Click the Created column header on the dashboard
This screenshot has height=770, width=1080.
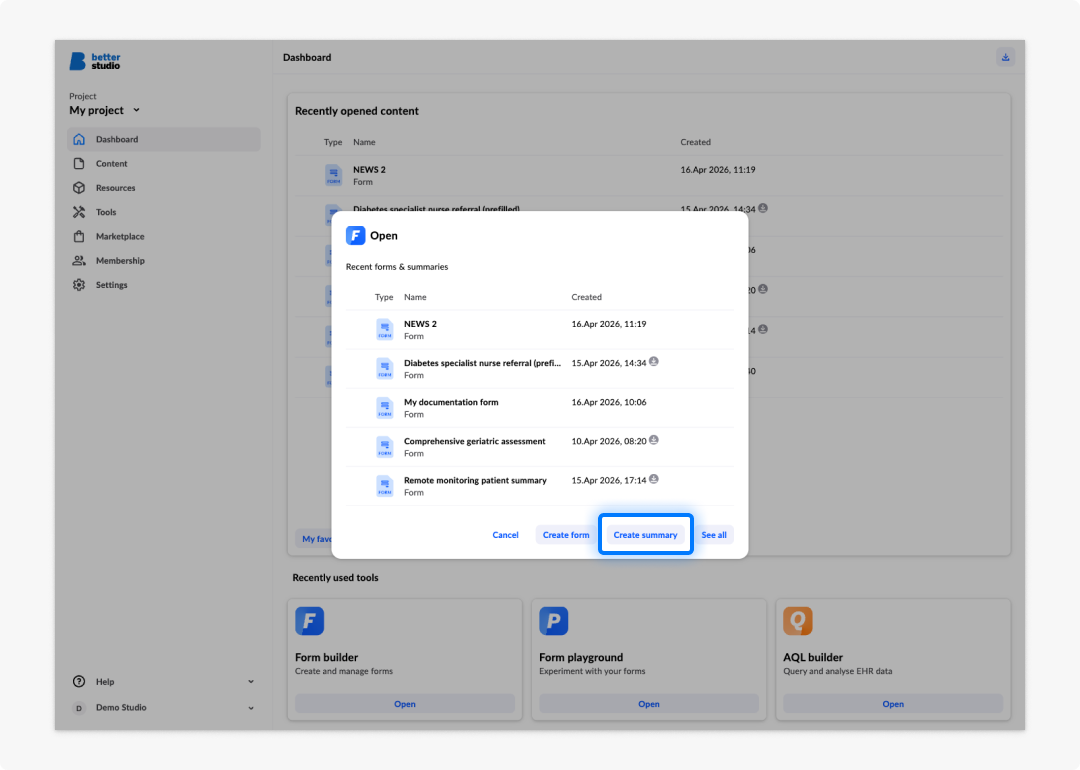coord(696,142)
